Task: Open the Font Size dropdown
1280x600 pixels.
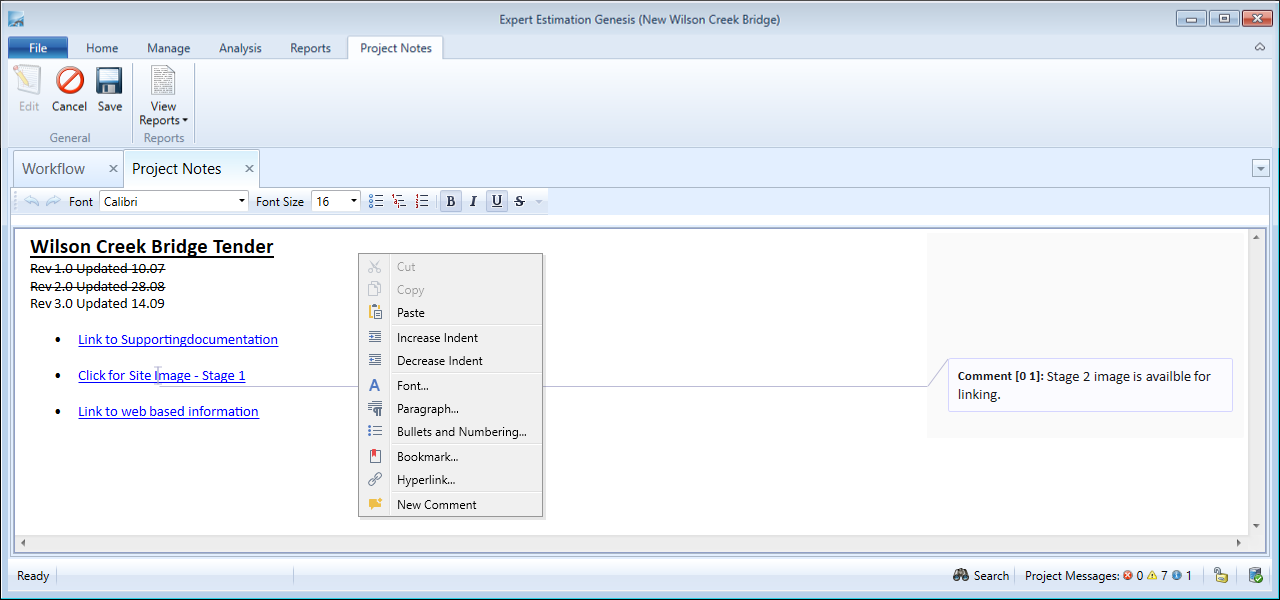Action: tap(354, 202)
